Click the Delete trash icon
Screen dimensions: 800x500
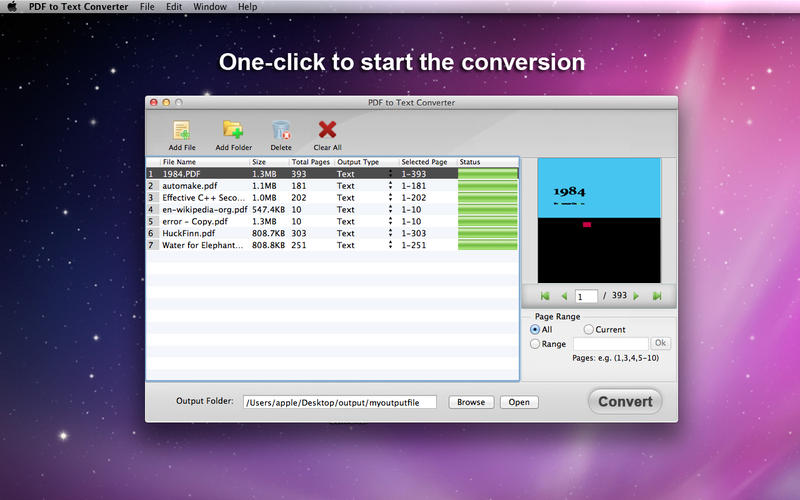click(x=281, y=130)
